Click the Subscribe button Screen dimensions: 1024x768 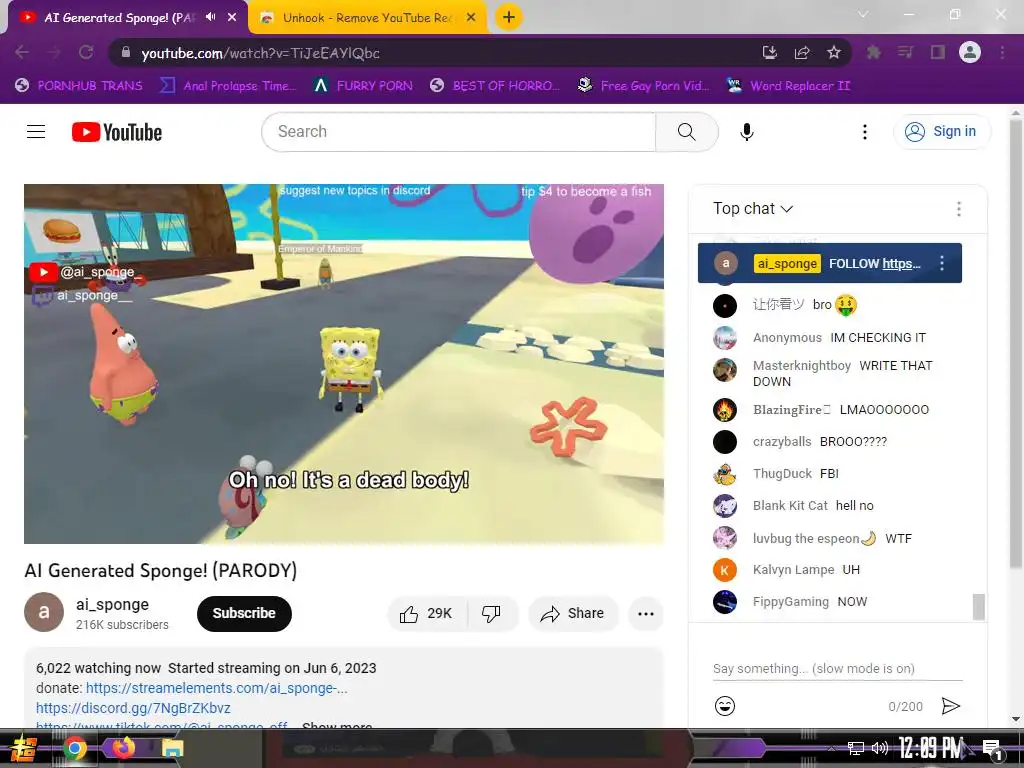click(244, 613)
